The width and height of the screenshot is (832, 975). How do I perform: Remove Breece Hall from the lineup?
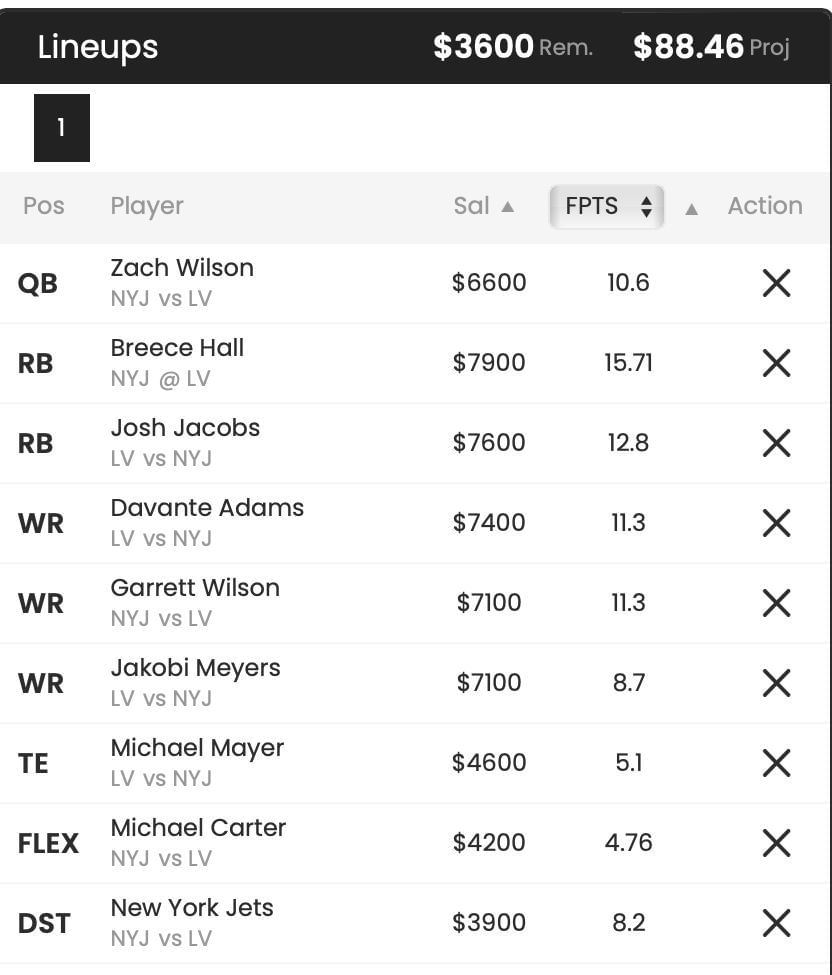(x=776, y=363)
